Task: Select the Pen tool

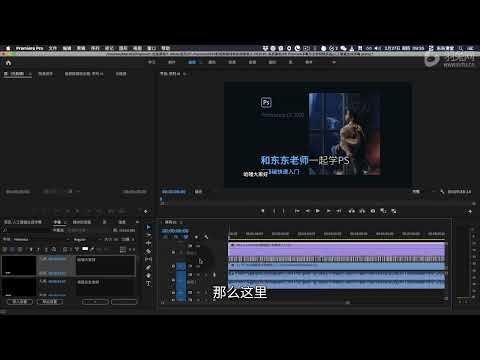Action: pyautogui.click(x=148, y=267)
